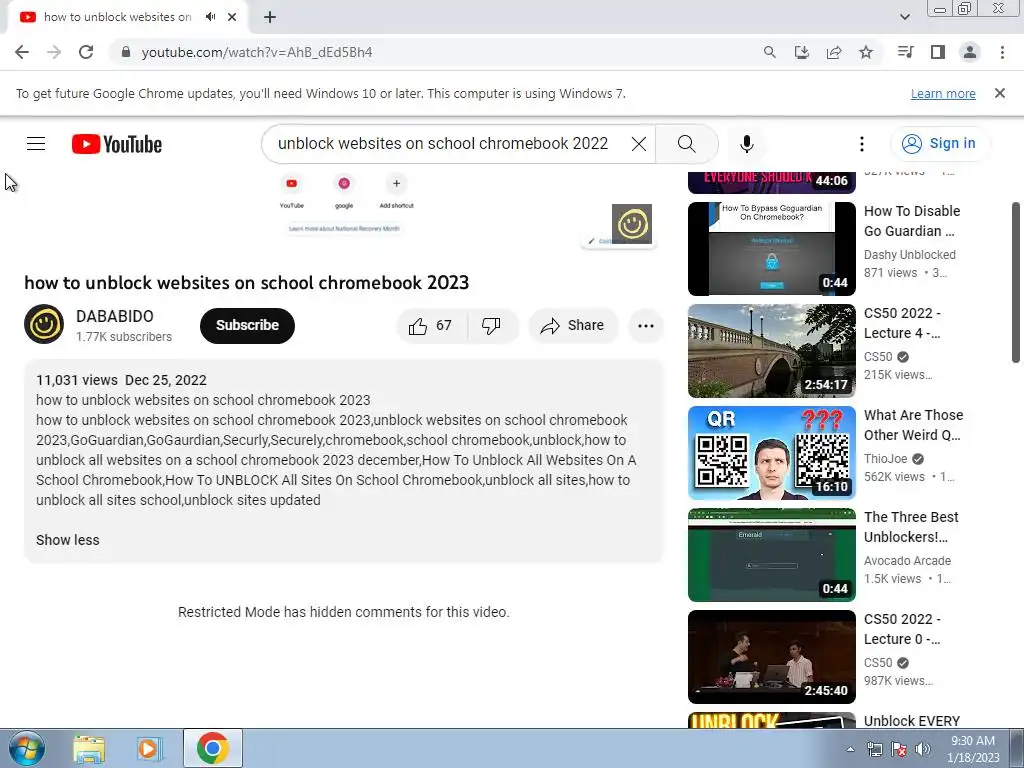This screenshot has width=1024, height=768.
Task: Open the Windows Start menu
Action: click(26, 748)
